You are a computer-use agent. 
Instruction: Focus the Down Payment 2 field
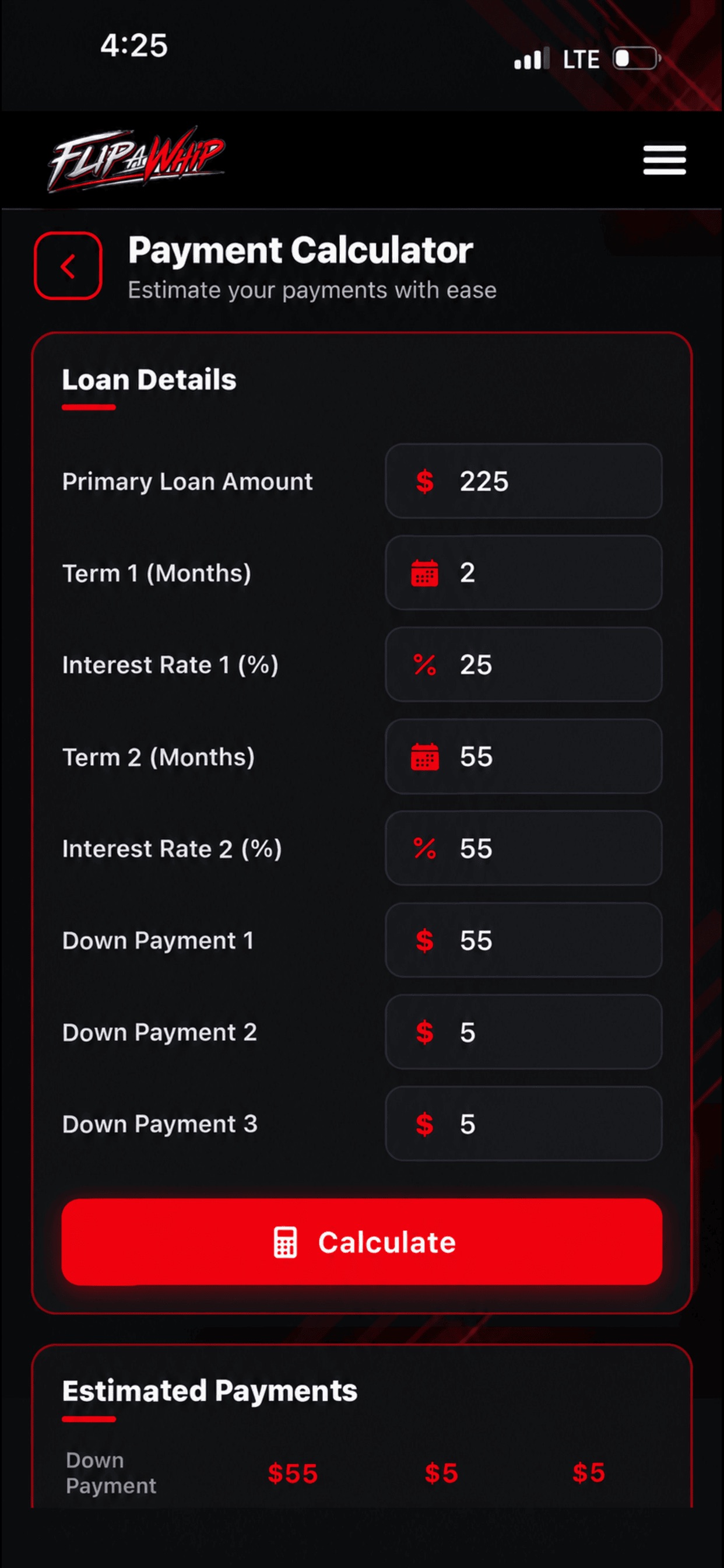pyautogui.click(x=524, y=1032)
